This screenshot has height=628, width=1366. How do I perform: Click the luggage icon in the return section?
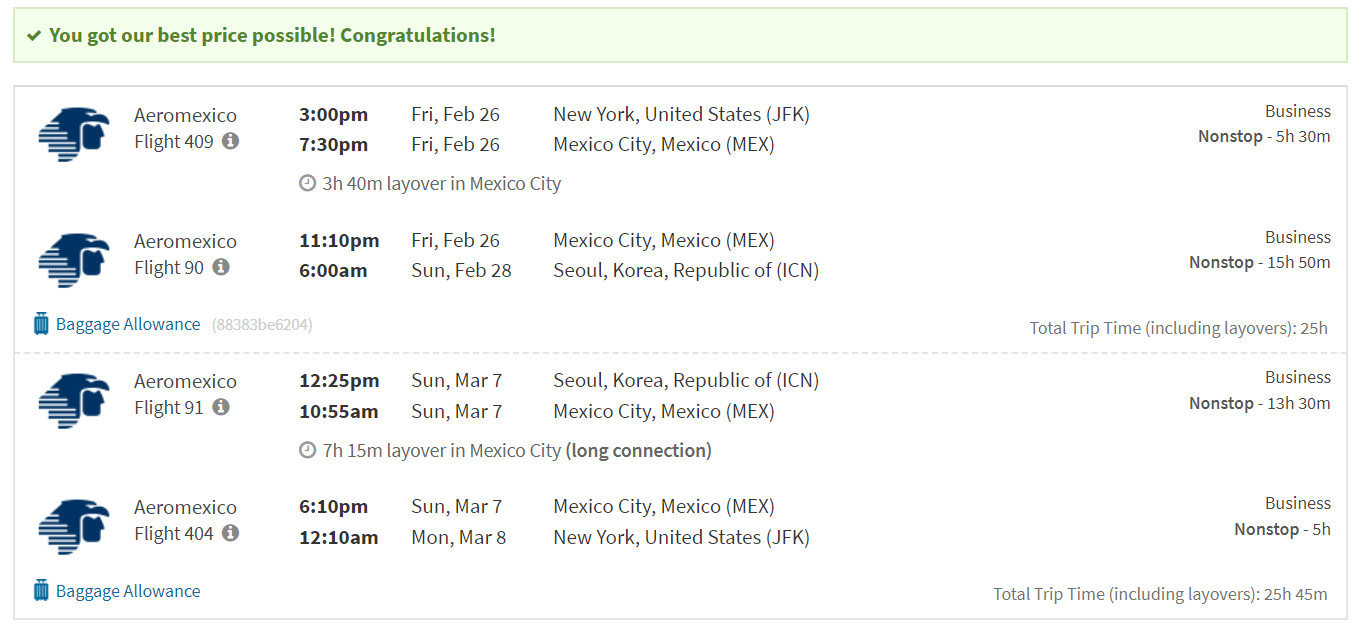click(41, 591)
